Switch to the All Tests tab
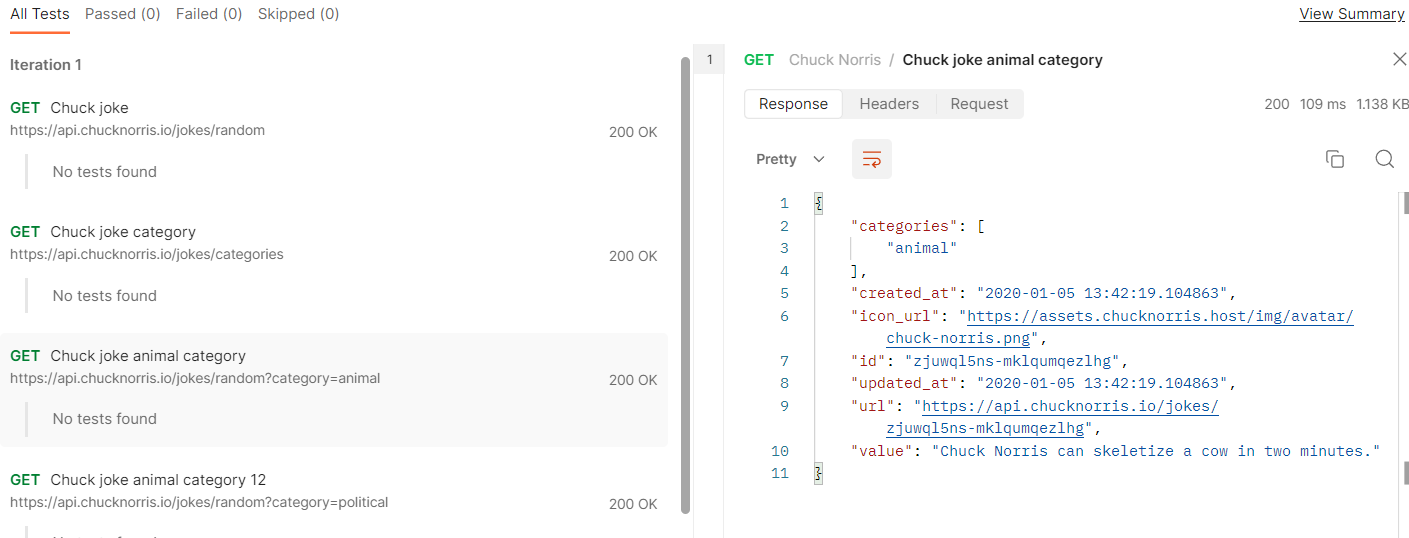 pyautogui.click(x=40, y=14)
